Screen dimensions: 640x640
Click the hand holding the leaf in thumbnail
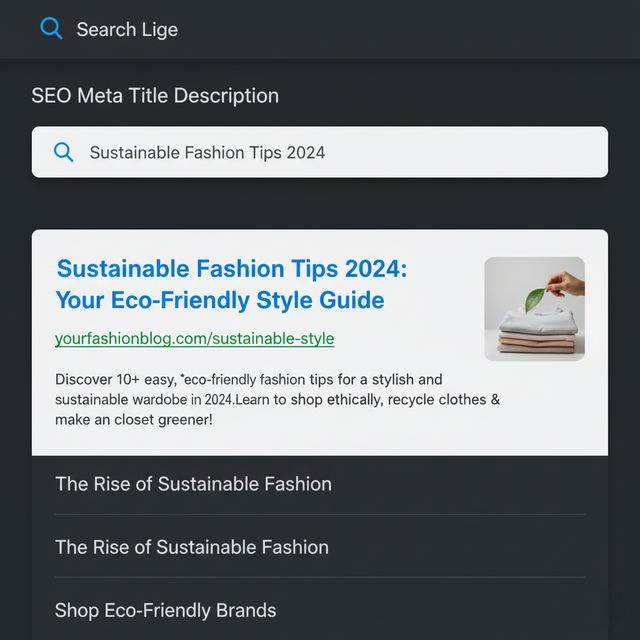tap(567, 284)
